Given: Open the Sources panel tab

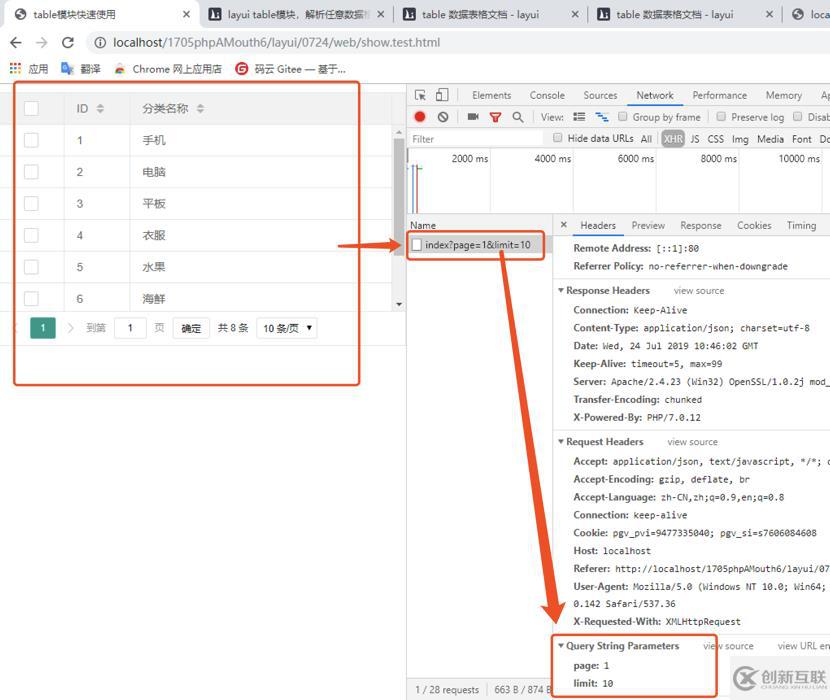Looking at the screenshot, I should tap(600, 95).
